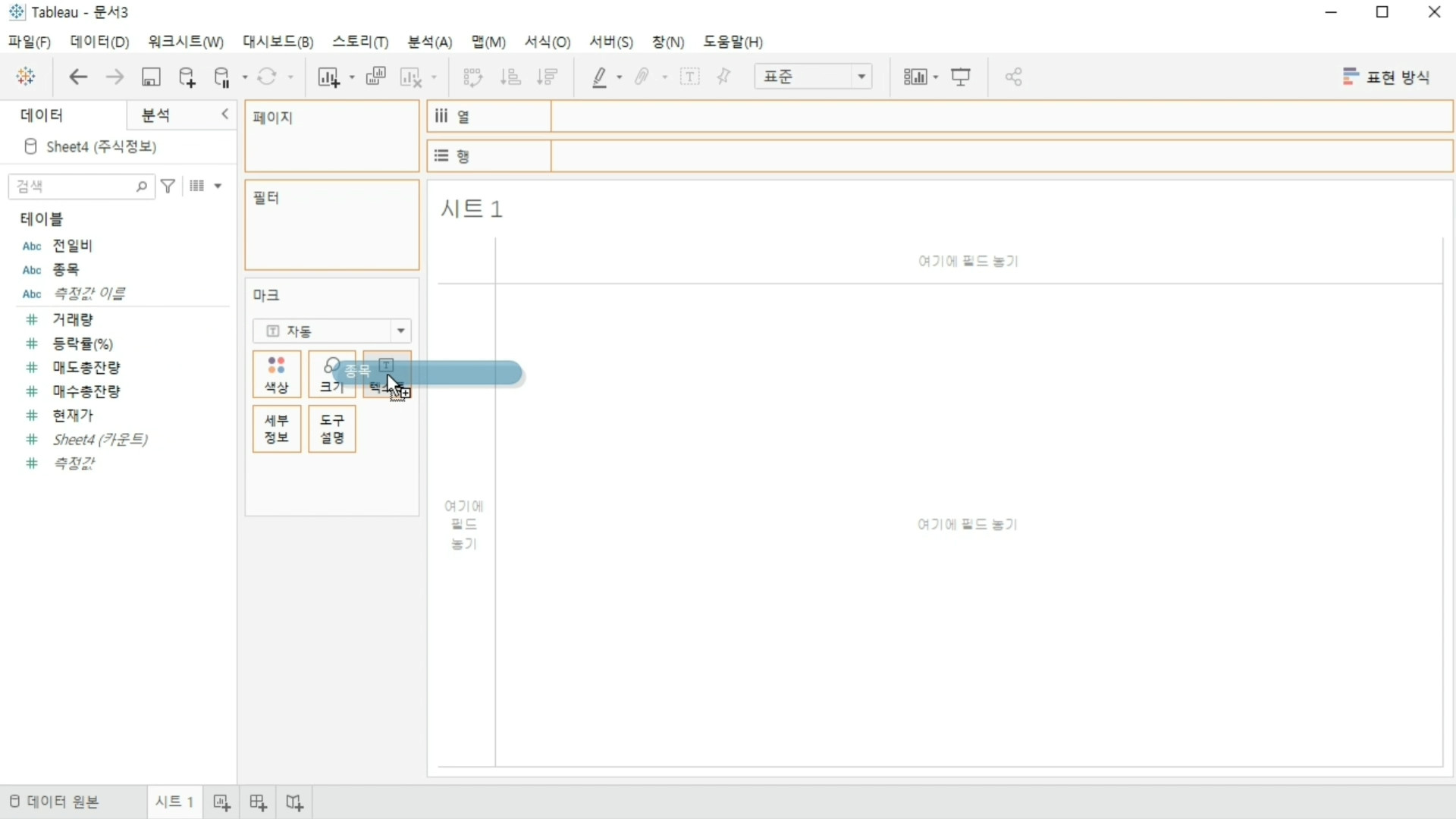Image resolution: width=1456 pixels, height=819 pixels.
Task: Toggle the Show Me panel
Action: click(x=1386, y=77)
